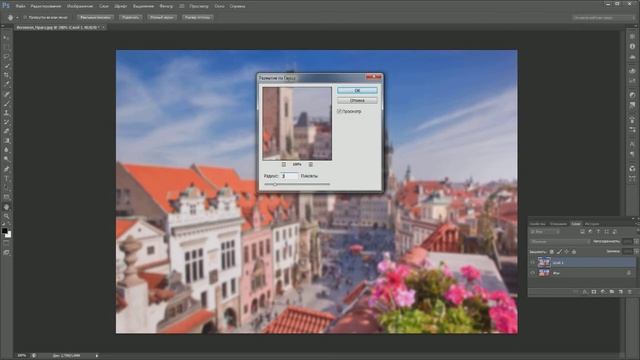Select the Healing Brush tool
The width and height of the screenshot is (640, 360).
[x=6, y=94]
